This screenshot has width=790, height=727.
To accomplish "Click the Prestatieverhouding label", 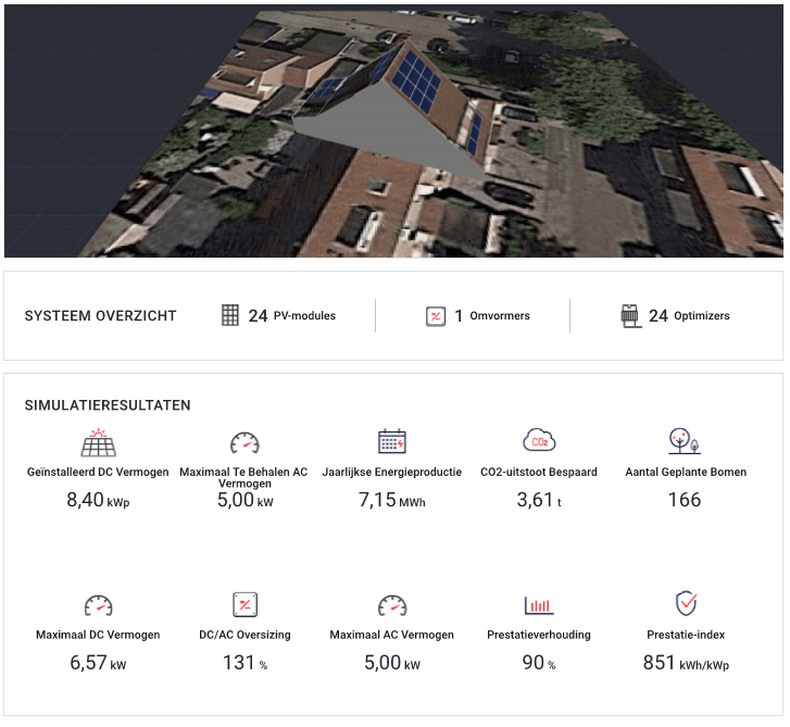I will point(540,636).
